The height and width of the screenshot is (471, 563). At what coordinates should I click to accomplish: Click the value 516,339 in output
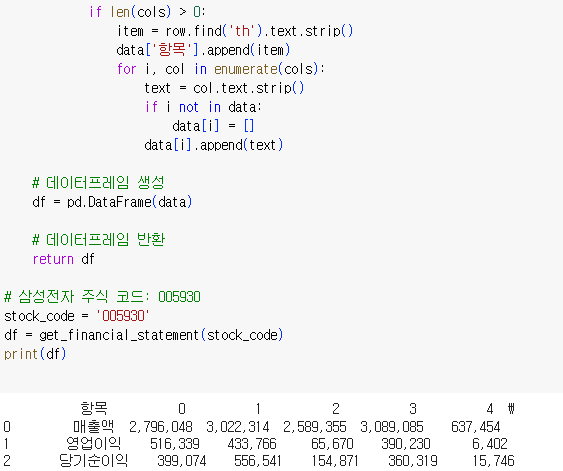coord(175,444)
